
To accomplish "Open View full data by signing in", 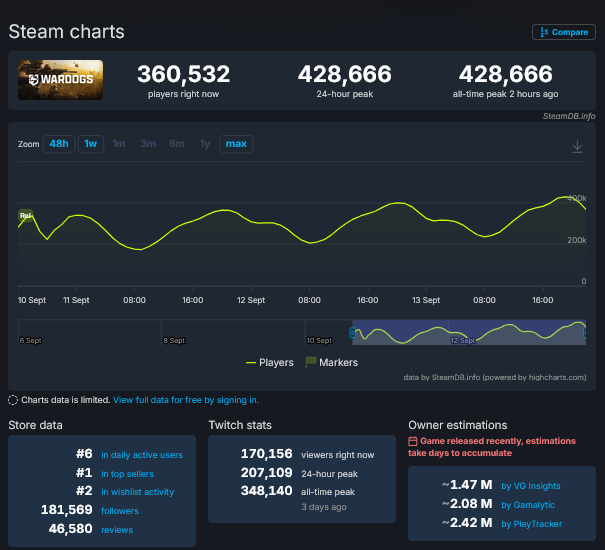I will 186,400.
